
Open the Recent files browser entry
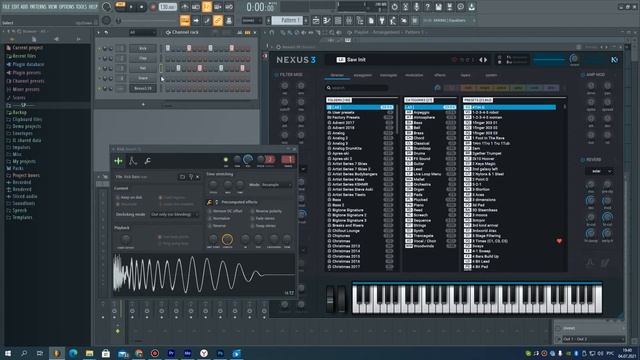click(x=24, y=56)
